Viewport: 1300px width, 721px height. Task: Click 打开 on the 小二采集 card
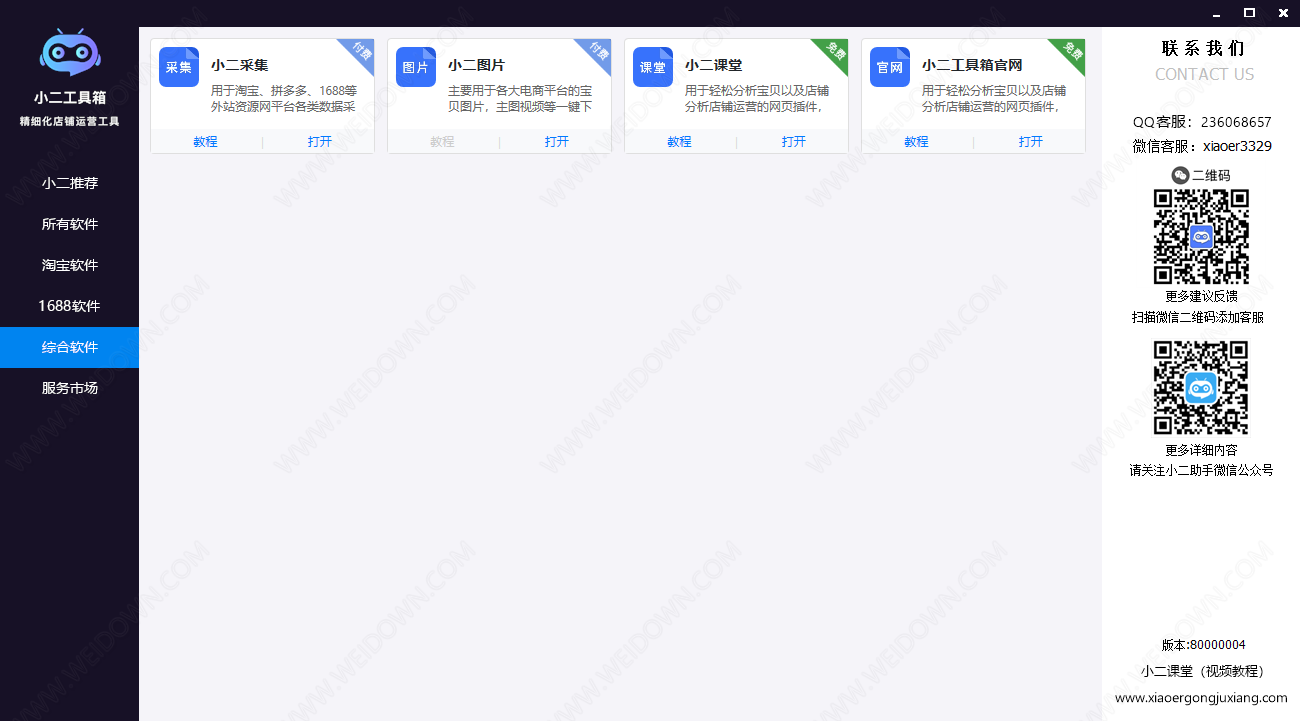(320, 142)
